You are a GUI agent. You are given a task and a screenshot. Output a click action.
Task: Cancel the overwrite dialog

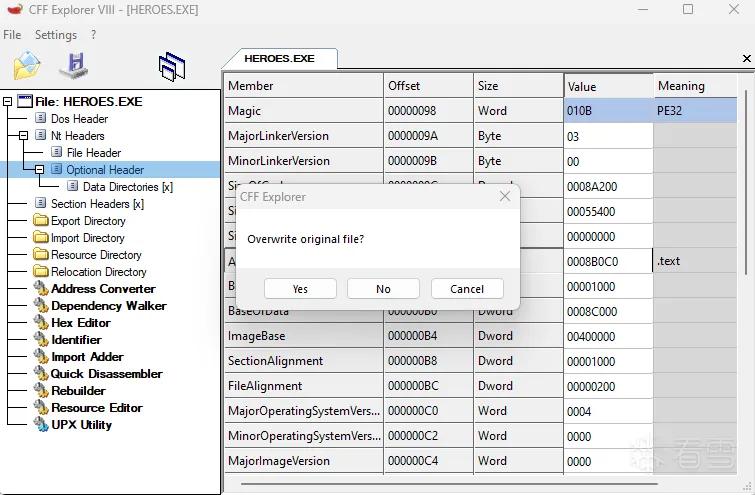click(x=467, y=289)
